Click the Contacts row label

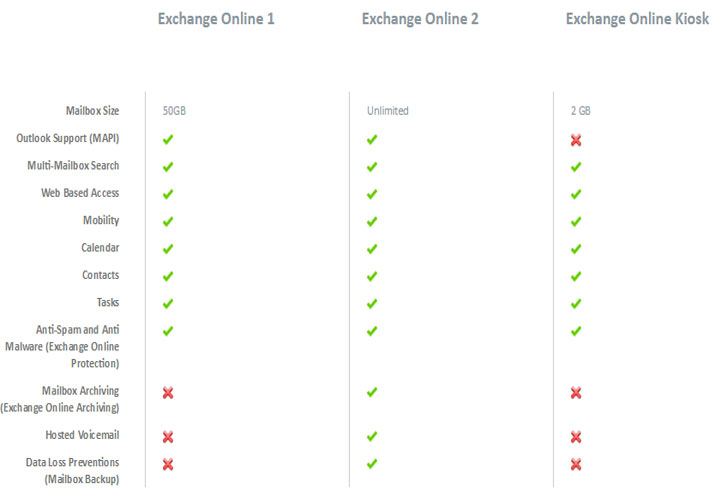(x=100, y=275)
